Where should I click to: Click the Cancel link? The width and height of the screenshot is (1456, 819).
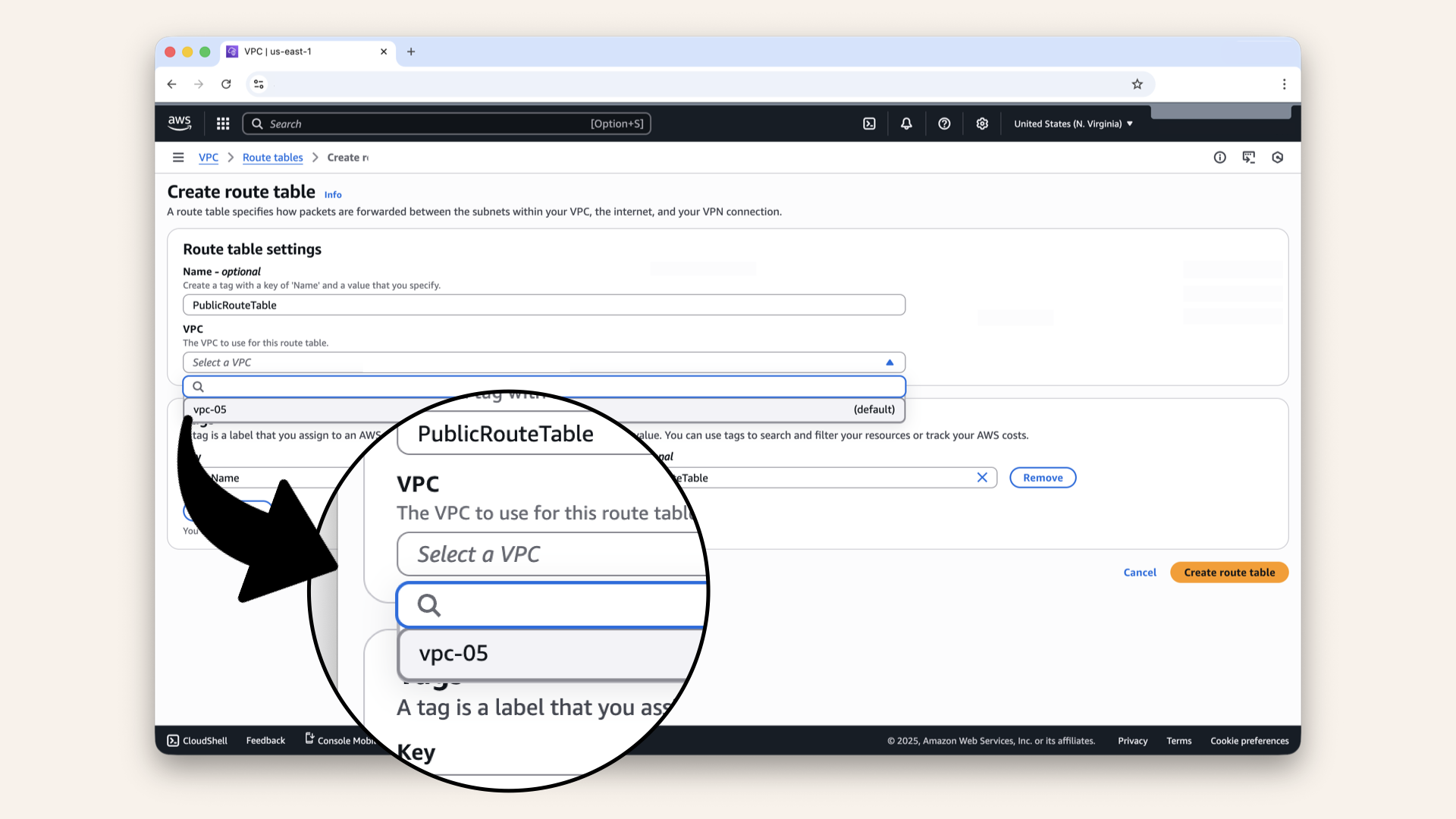[x=1139, y=573]
